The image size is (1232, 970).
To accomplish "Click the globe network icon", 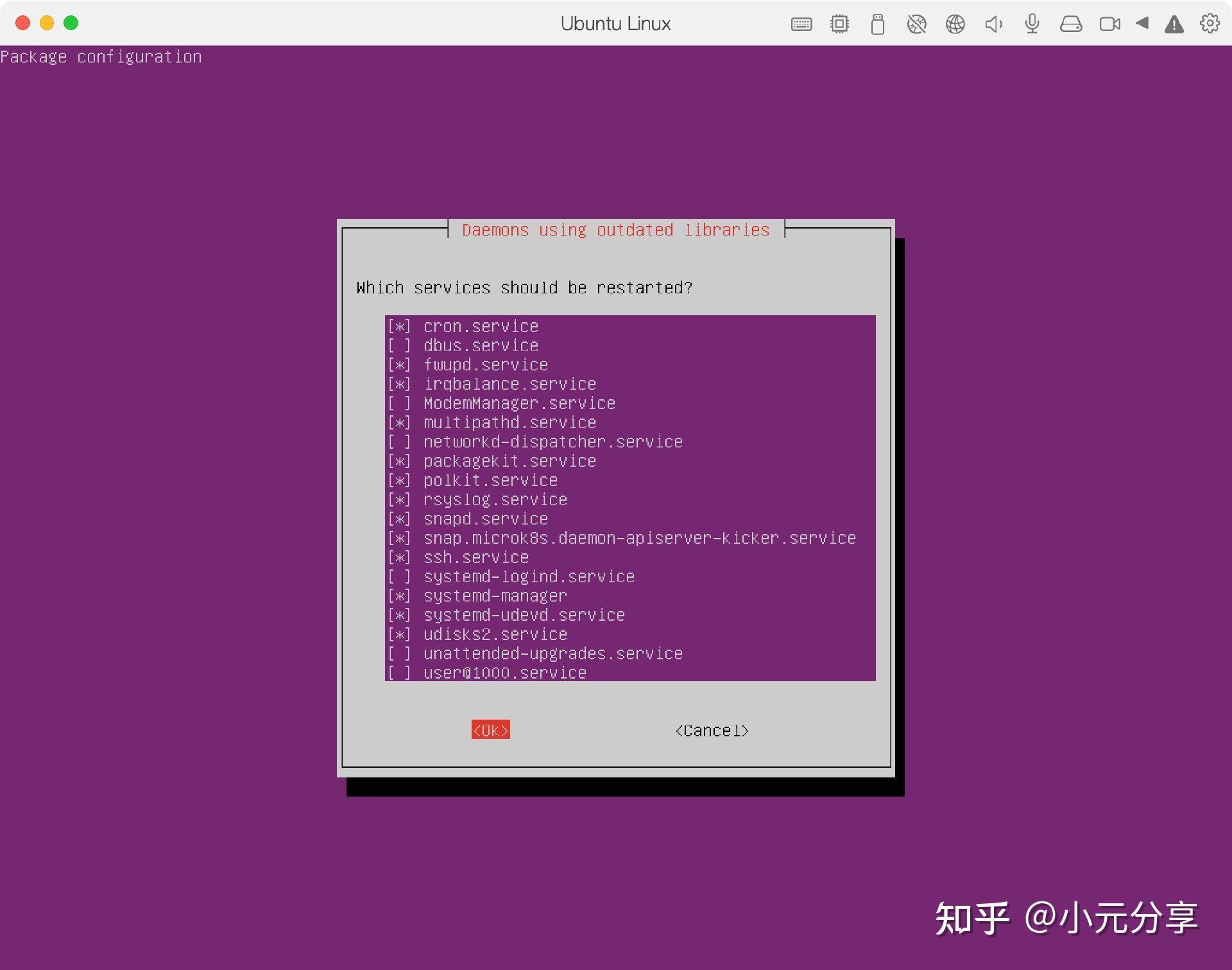I will coord(955,23).
